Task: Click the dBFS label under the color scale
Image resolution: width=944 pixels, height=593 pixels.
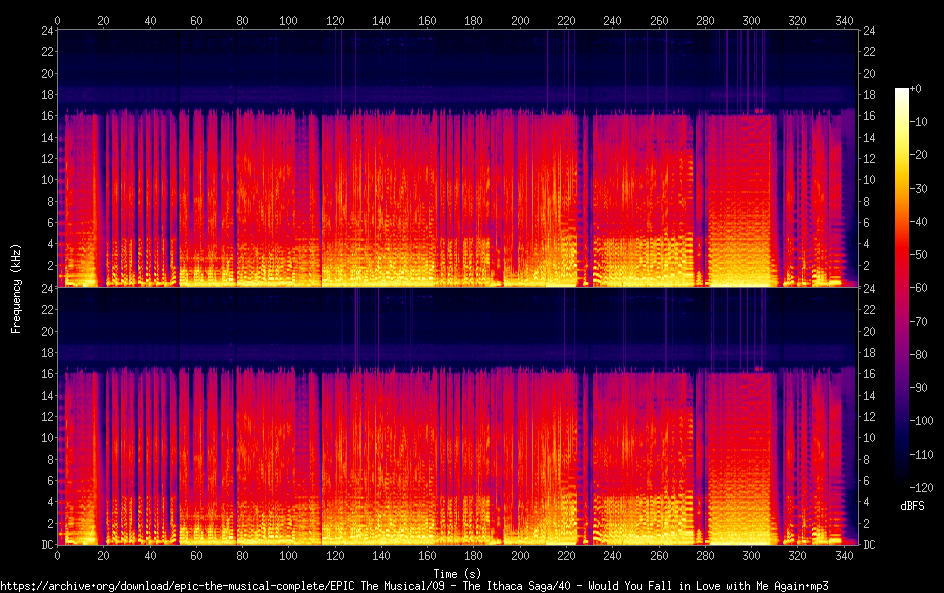Action: click(912, 506)
